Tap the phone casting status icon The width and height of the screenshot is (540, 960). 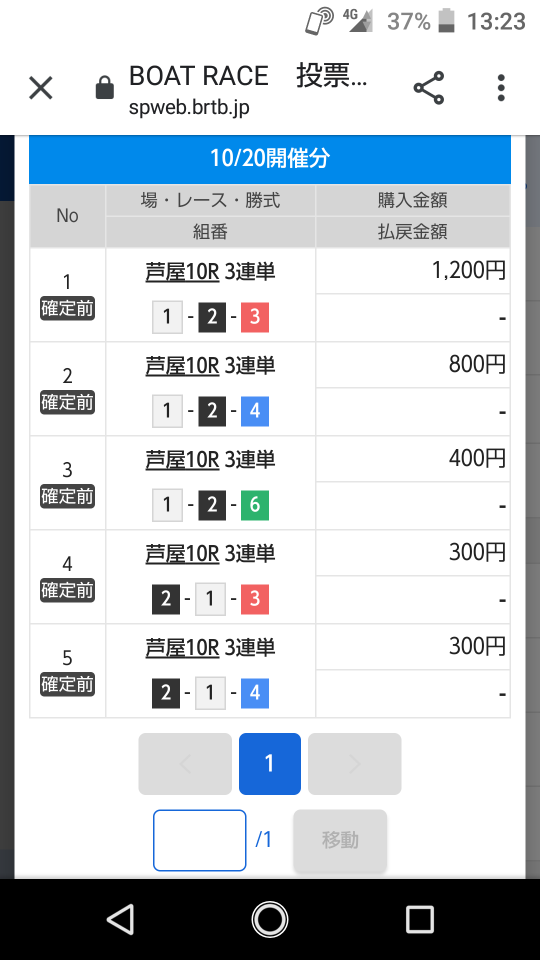[319, 21]
